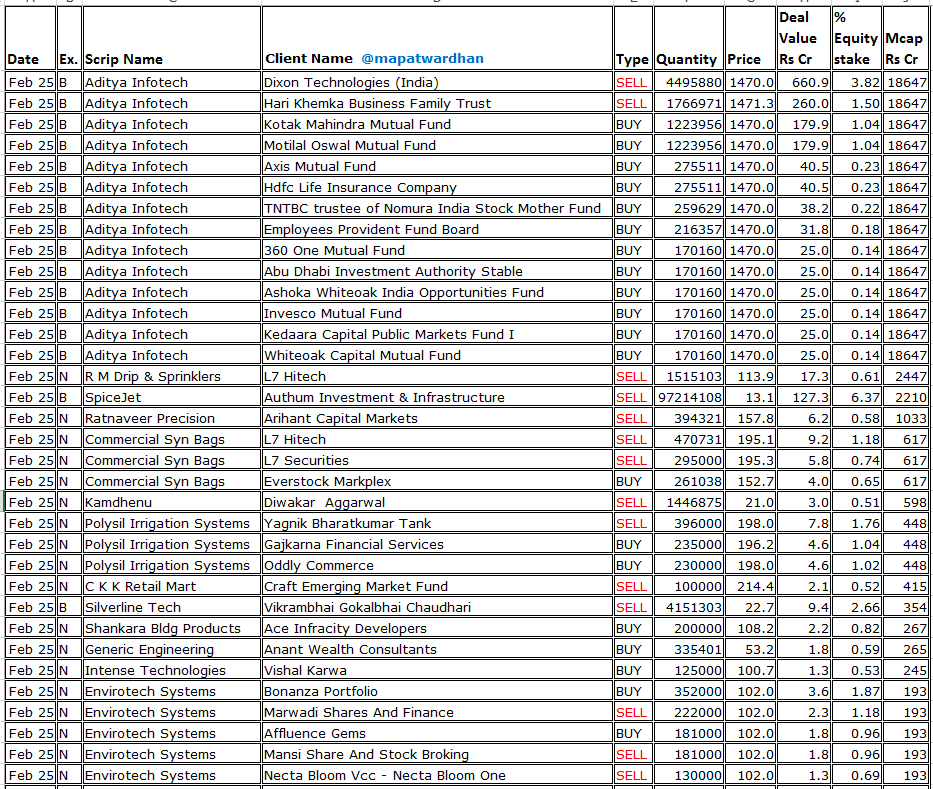Screen dimensions: 933x789
Task: Click Abu Dhabi Investment Authority Stable cell
Action: [437, 271]
